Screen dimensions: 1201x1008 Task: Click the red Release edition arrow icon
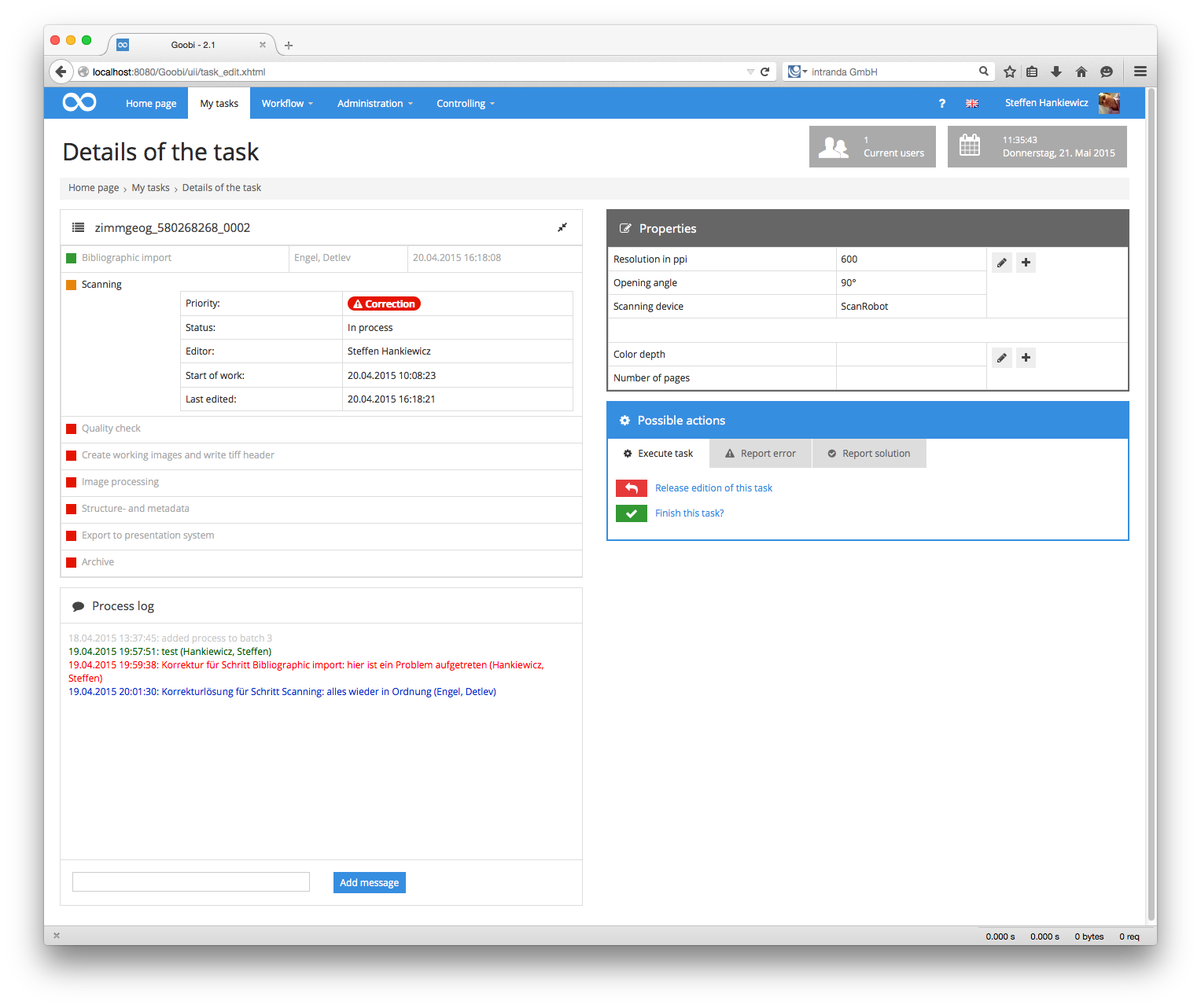click(631, 488)
